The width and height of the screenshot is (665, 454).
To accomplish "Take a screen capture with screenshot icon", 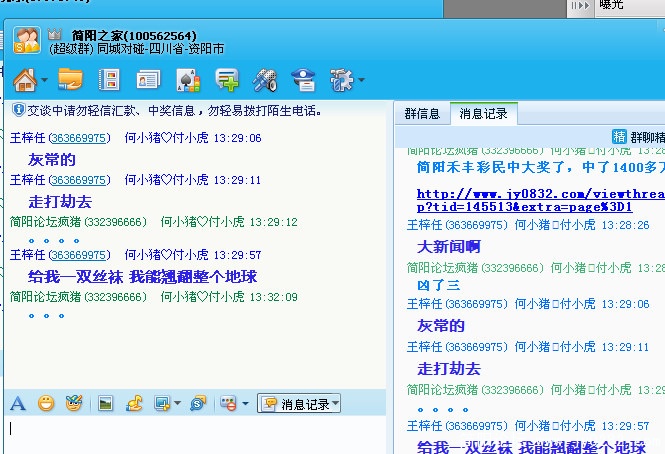I will point(162,403).
